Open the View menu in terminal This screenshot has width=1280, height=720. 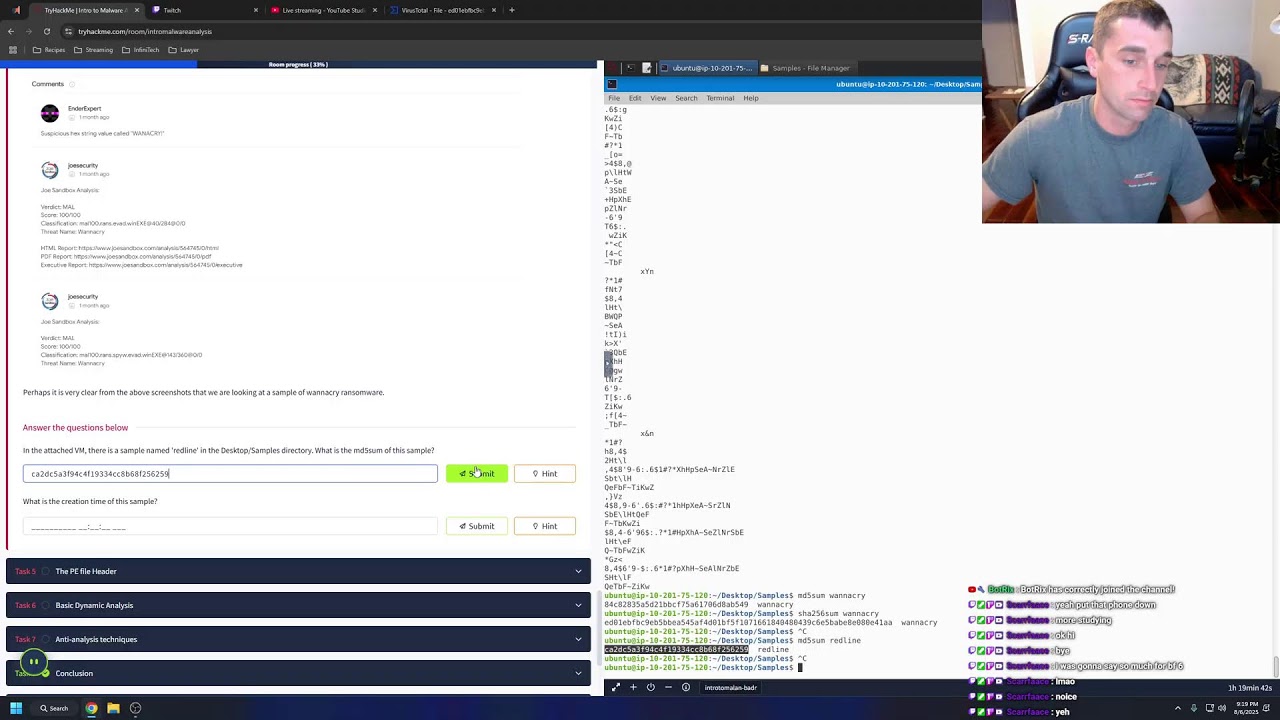(658, 98)
